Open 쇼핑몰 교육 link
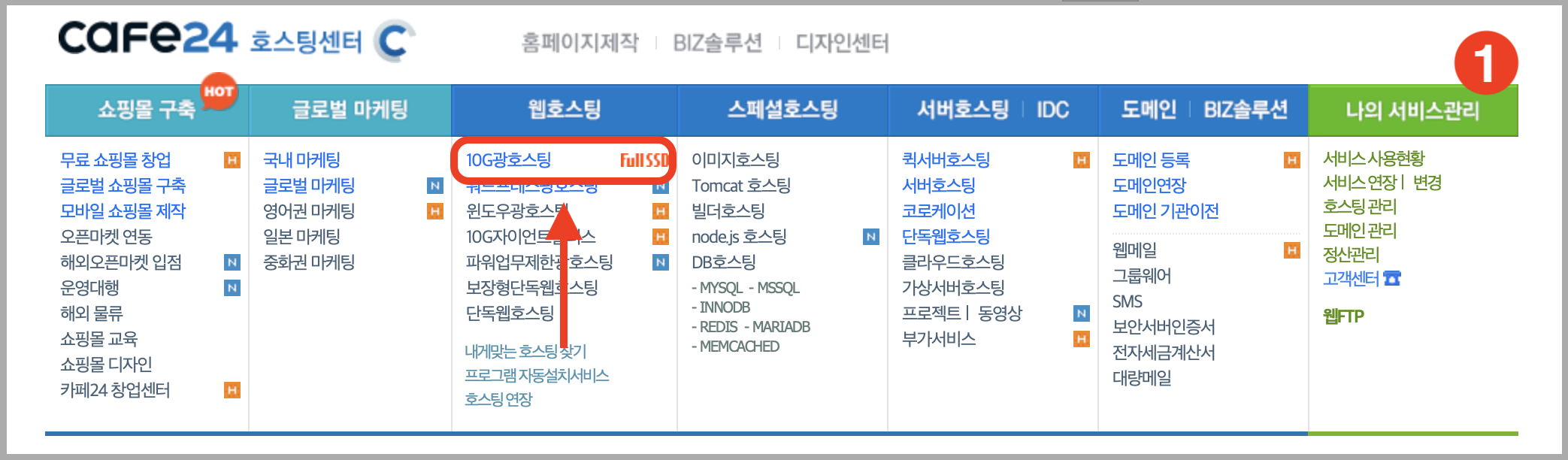 click(x=99, y=339)
